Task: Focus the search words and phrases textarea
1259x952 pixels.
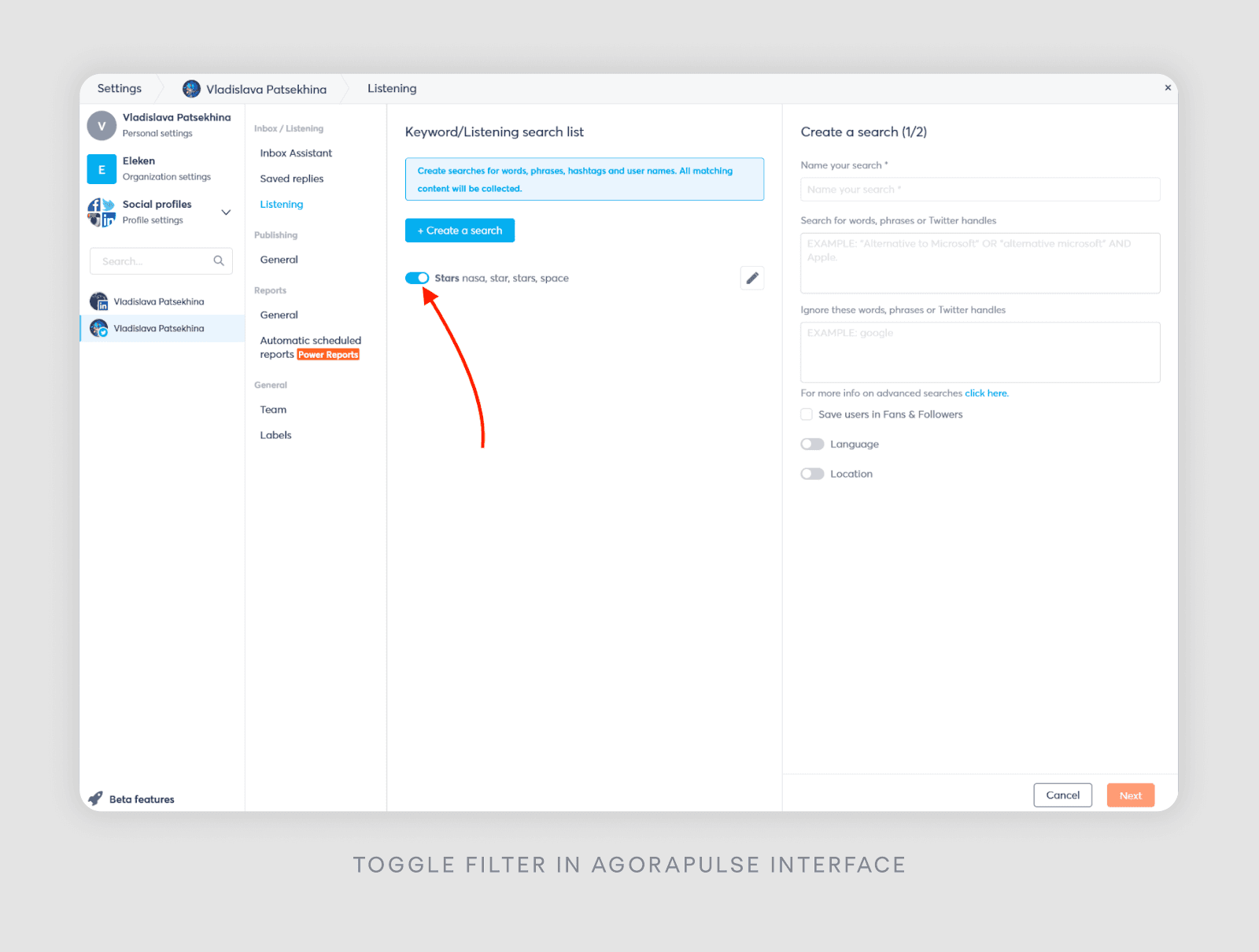Action: pyautogui.click(x=980, y=263)
